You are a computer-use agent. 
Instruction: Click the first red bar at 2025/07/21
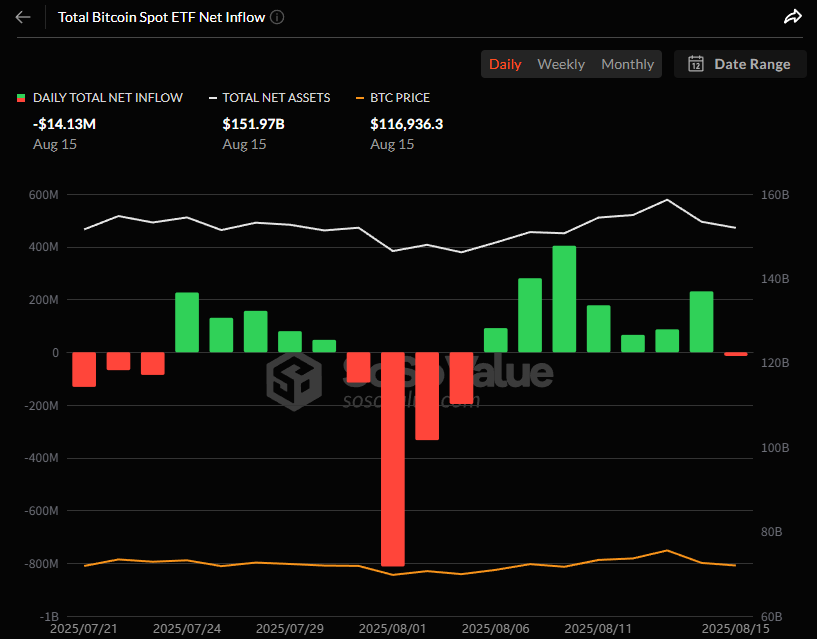pos(84,369)
